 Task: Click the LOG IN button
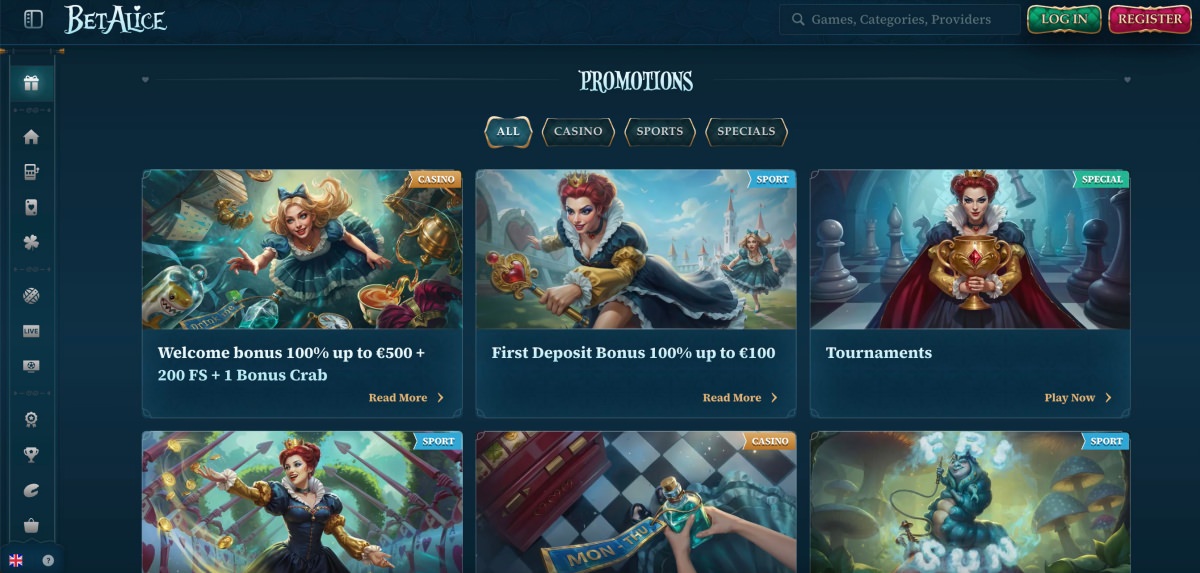(x=1064, y=19)
